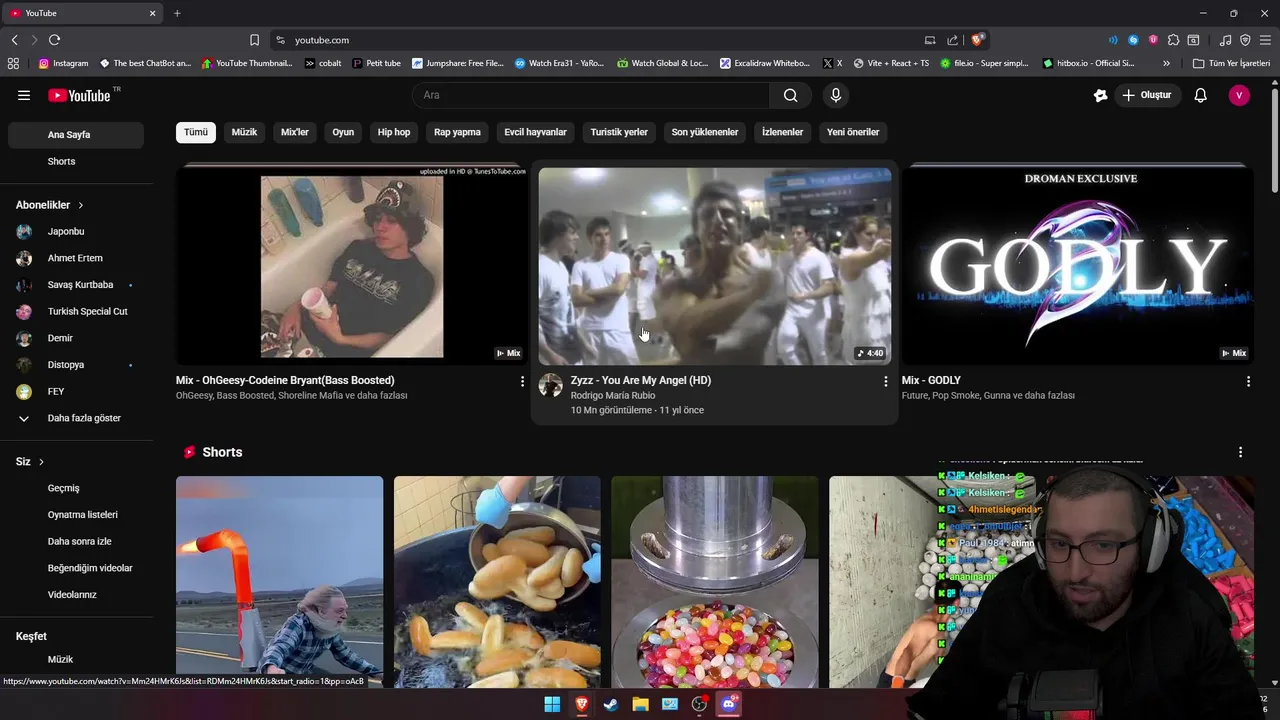Open the pink shield U extension
The width and height of the screenshot is (1280, 720).
coord(1153,40)
